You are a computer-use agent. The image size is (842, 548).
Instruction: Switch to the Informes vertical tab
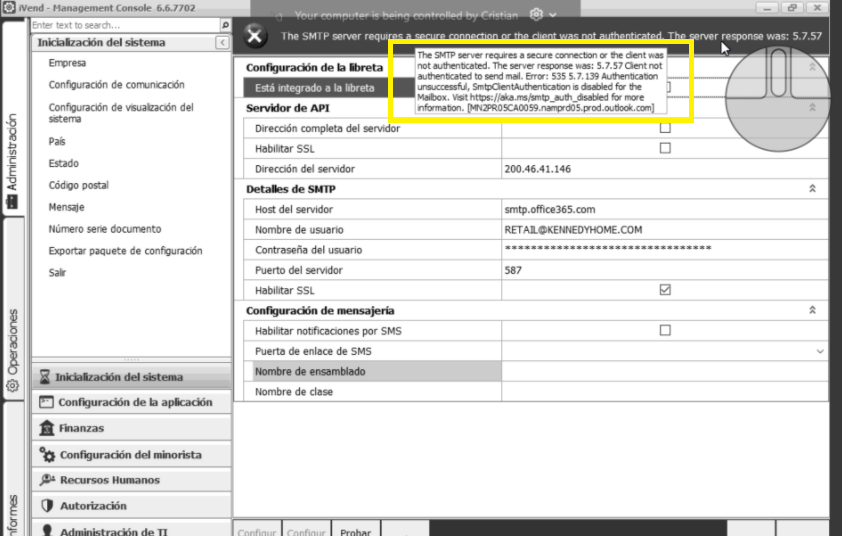pos(12,470)
